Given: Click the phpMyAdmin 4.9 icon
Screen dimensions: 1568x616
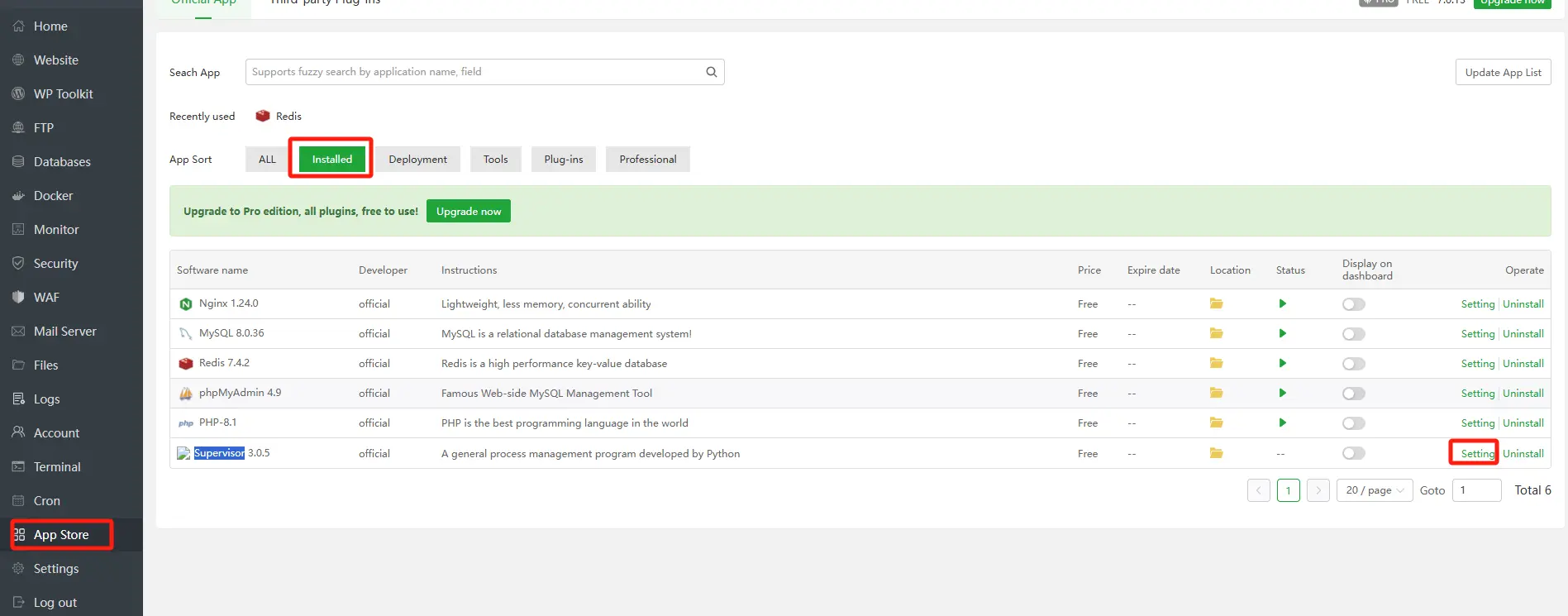Looking at the screenshot, I should coord(186,394).
